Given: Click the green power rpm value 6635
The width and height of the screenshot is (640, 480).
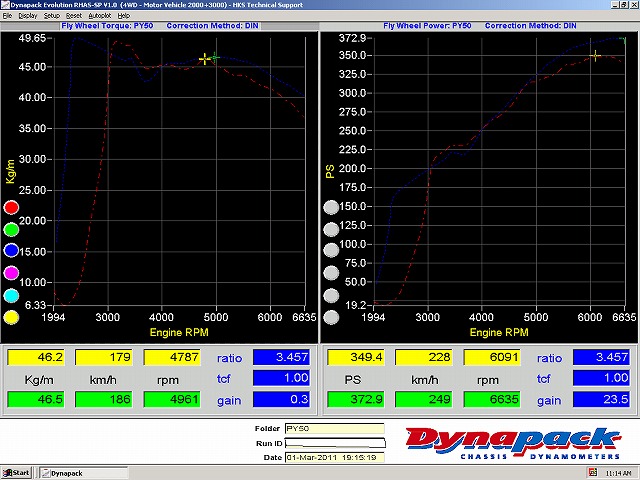Looking at the screenshot, I should (x=492, y=399).
